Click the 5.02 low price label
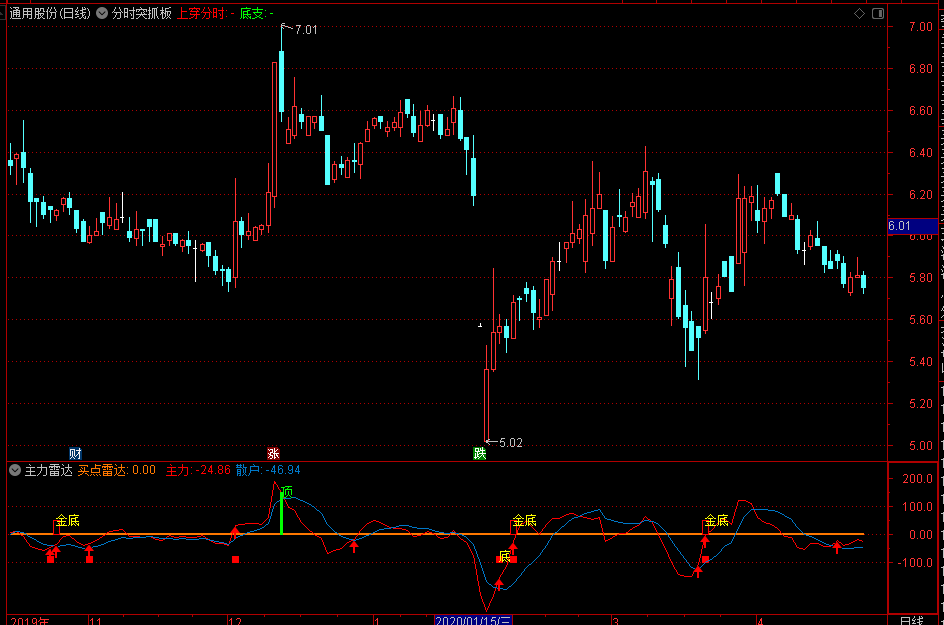This screenshot has height=625, width=944. (511, 443)
